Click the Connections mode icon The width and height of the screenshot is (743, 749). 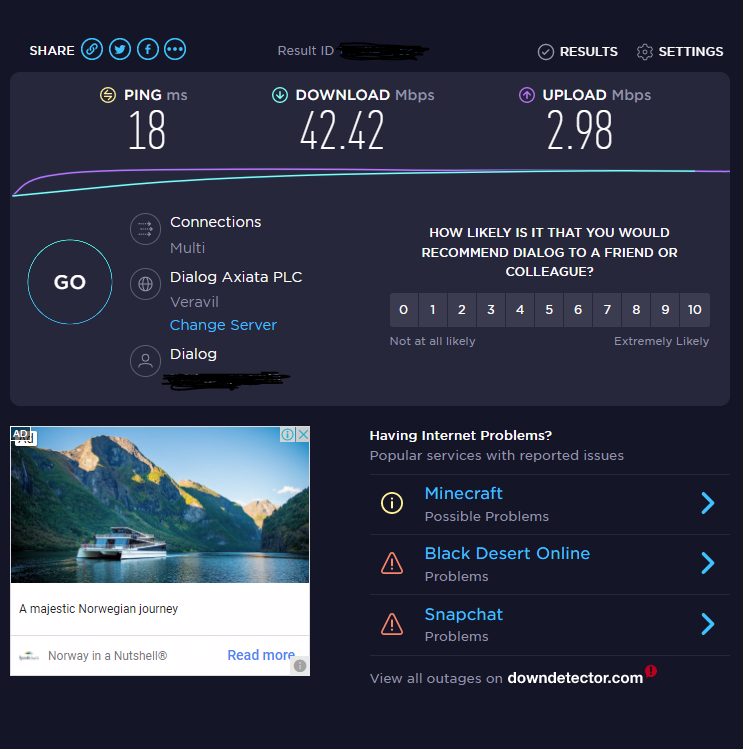[145, 229]
